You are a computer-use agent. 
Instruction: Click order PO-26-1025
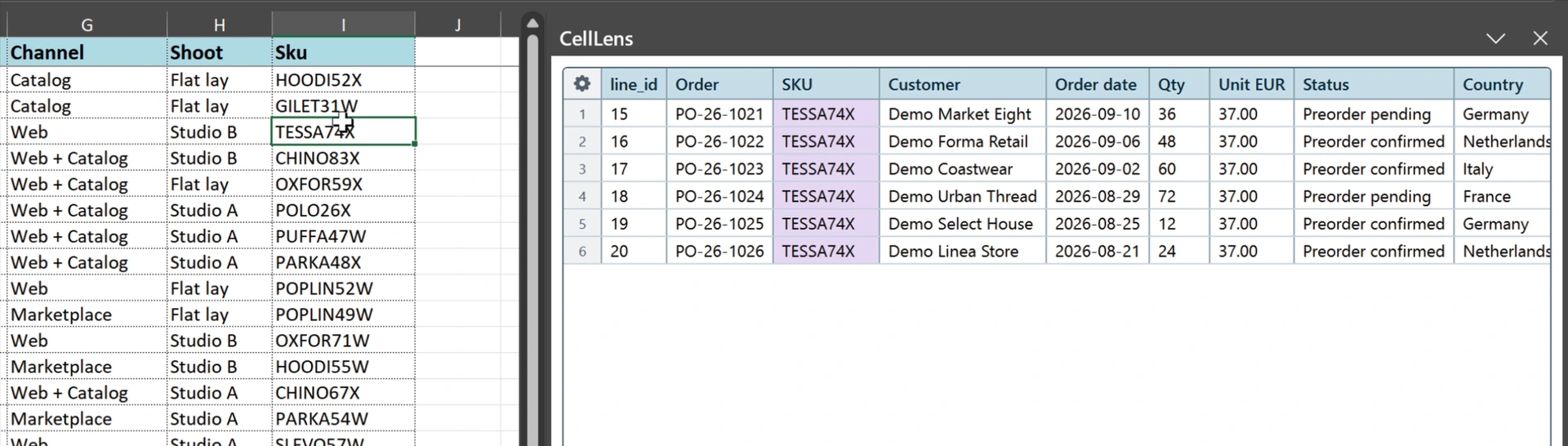[x=719, y=224]
